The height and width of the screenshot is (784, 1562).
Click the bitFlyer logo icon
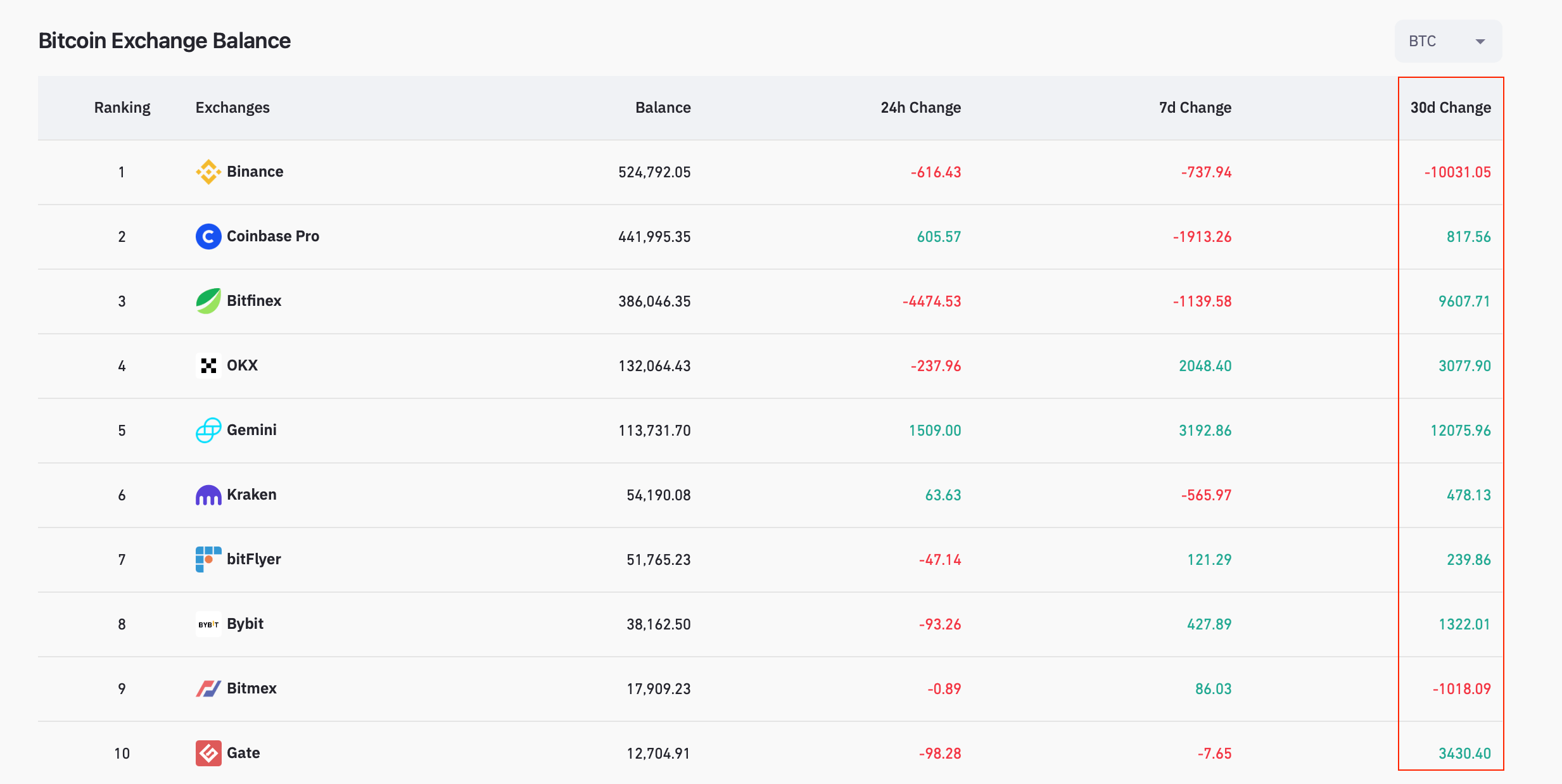(208, 559)
